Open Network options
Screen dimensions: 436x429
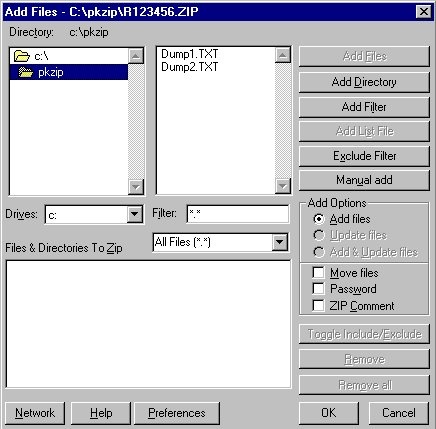coord(35,413)
